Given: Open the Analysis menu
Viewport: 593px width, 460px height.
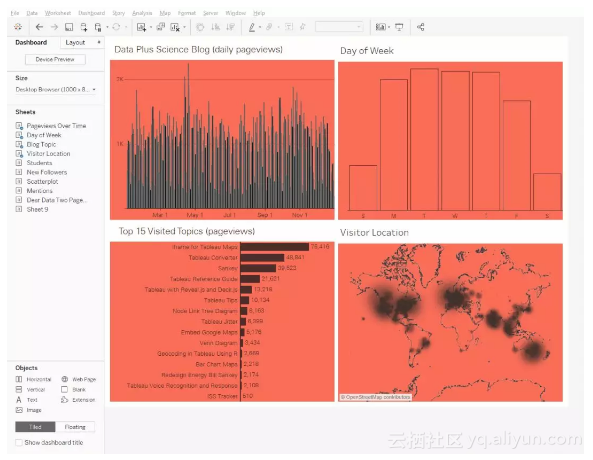Looking at the screenshot, I should click(x=142, y=13).
